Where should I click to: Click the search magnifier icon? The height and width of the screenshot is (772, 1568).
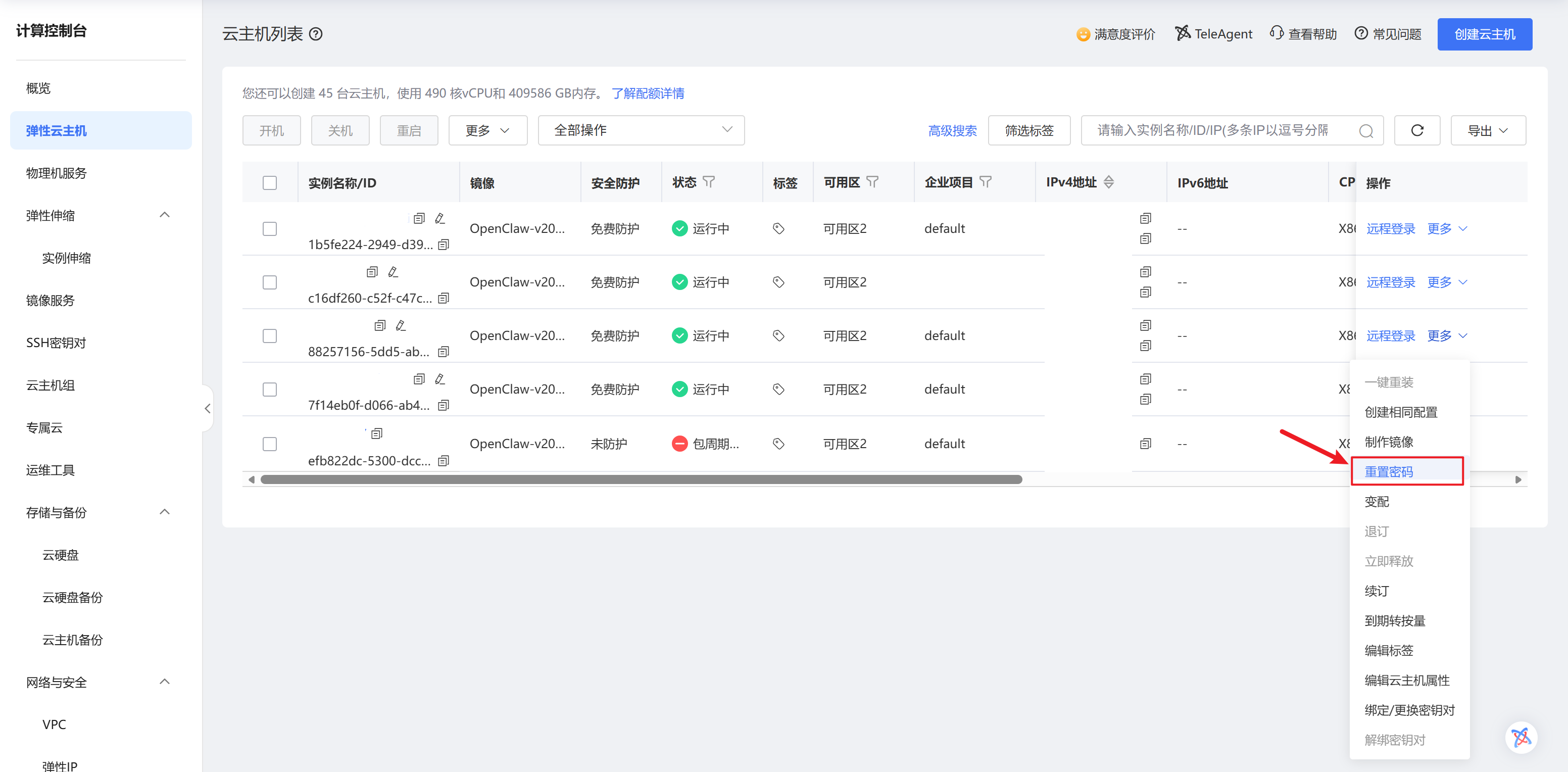(x=1365, y=131)
